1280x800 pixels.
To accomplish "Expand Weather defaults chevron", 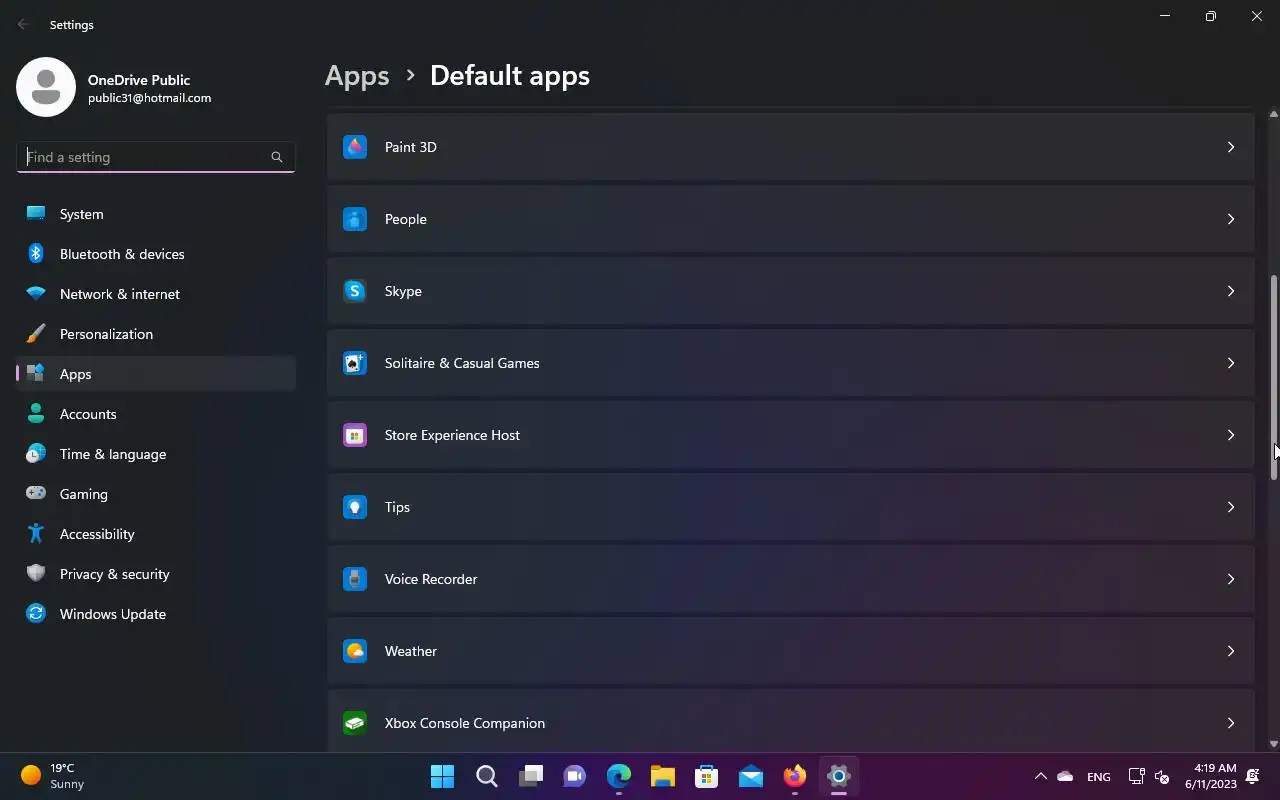I will click(1231, 651).
